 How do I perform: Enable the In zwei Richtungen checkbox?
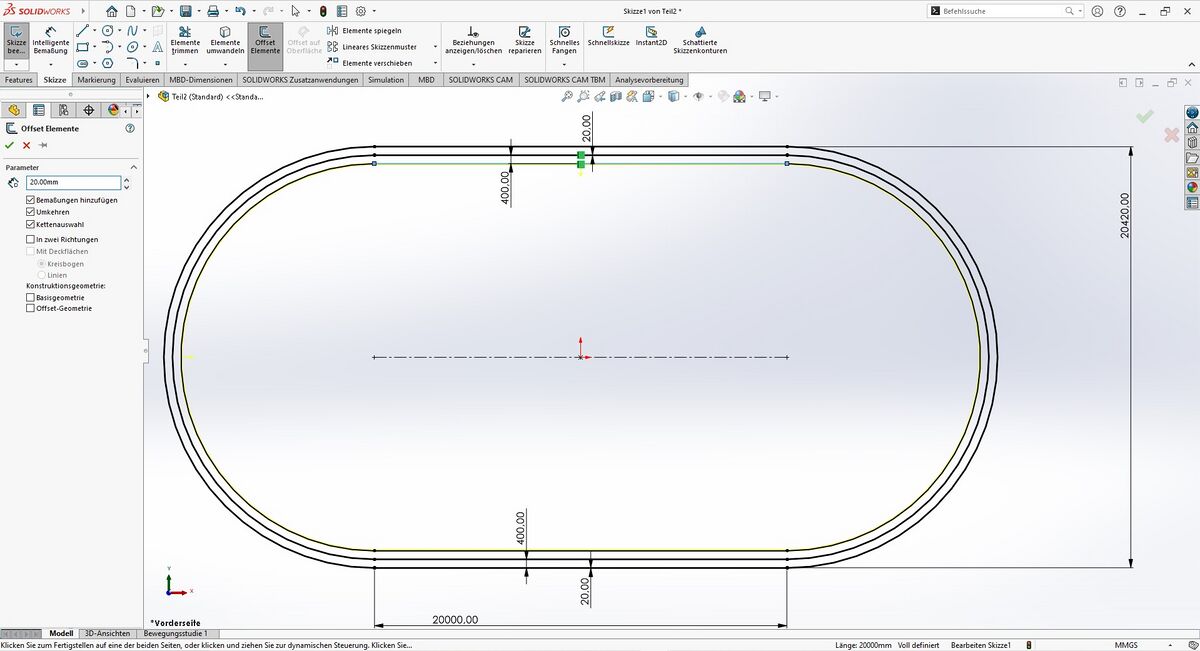point(31,240)
